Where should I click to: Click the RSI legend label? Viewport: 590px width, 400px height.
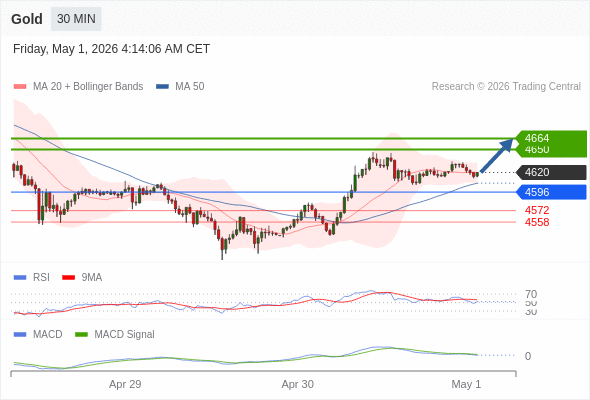pos(41,278)
